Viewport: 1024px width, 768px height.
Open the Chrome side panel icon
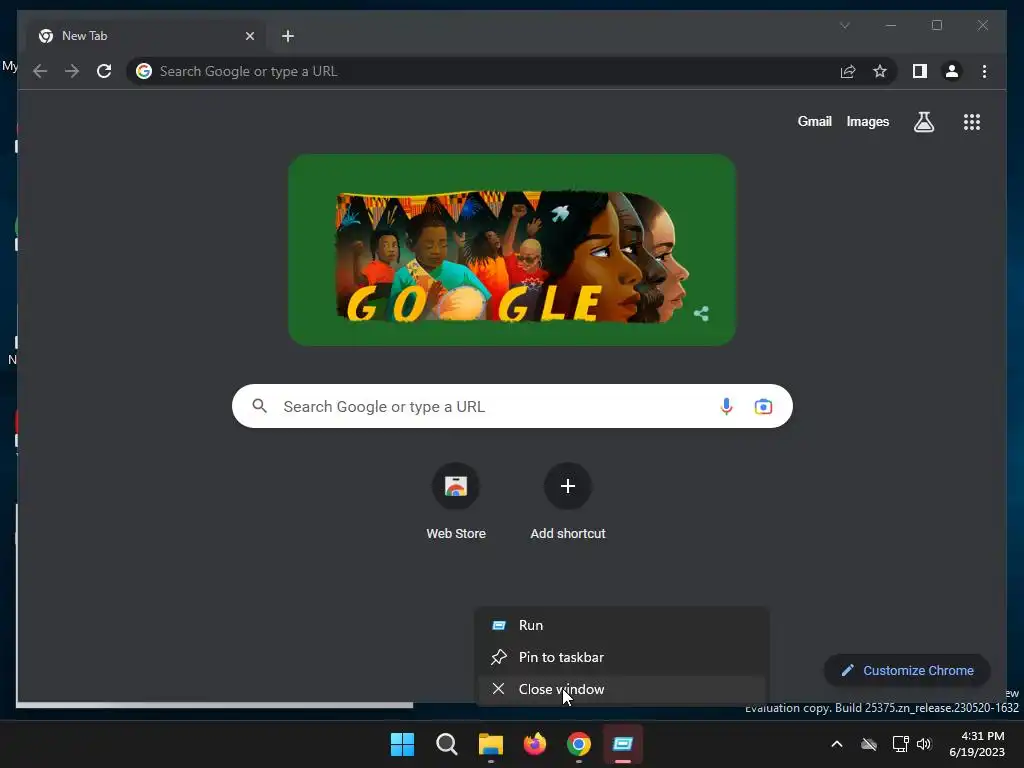coord(920,71)
